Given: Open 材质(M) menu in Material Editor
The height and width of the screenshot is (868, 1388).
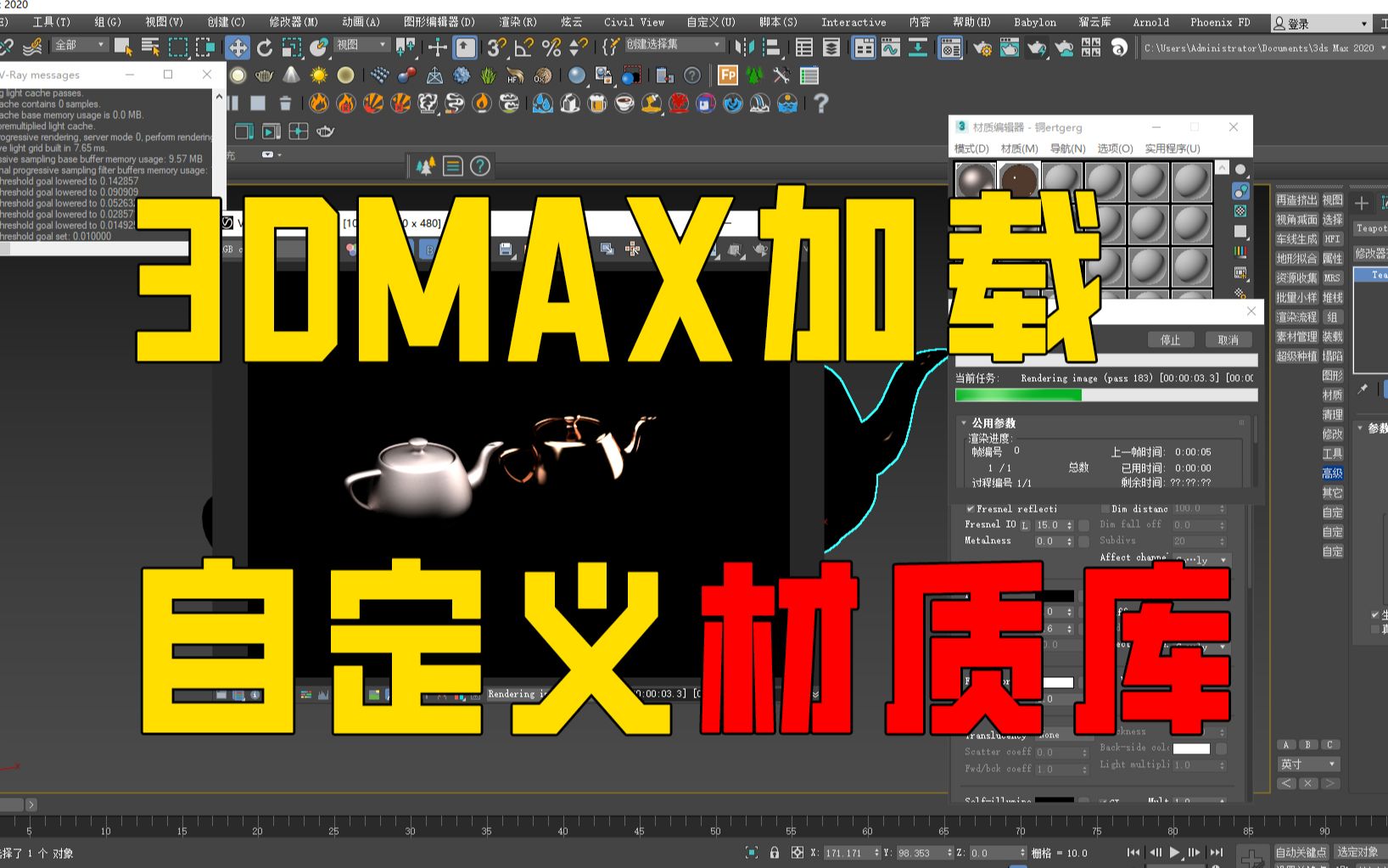Looking at the screenshot, I should (x=1019, y=148).
